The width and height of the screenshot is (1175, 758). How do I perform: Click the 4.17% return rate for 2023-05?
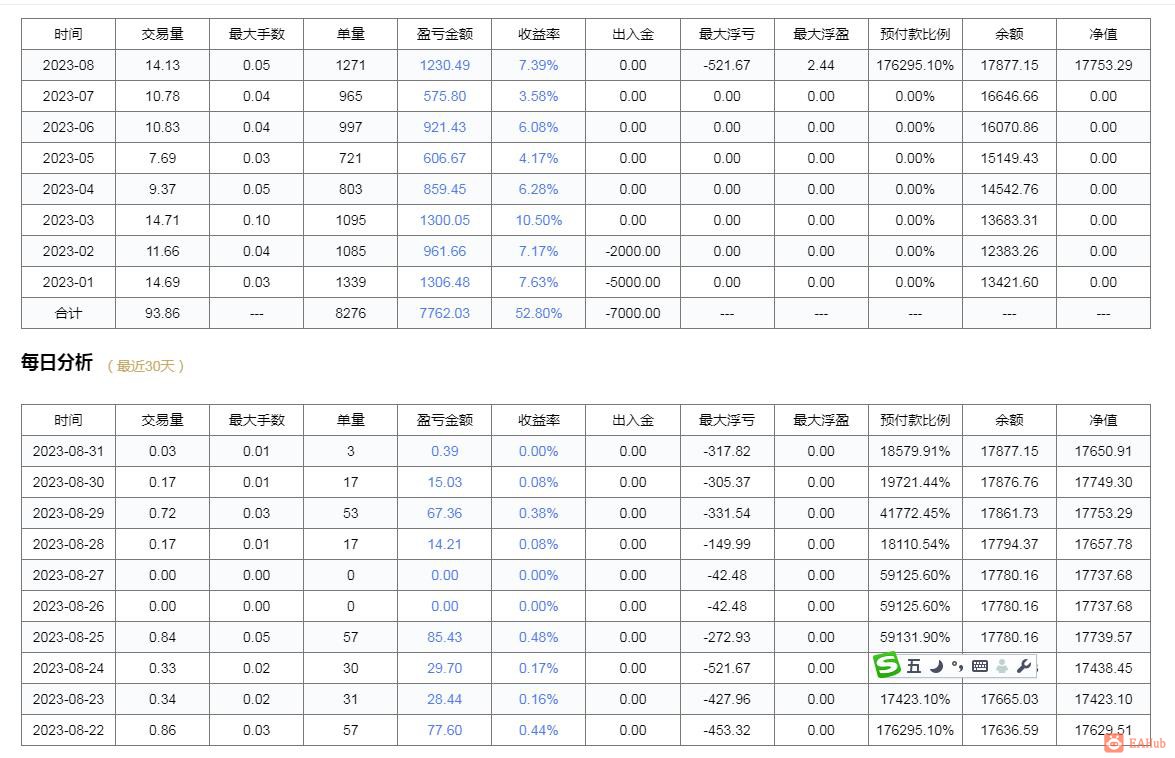click(538, 158)
